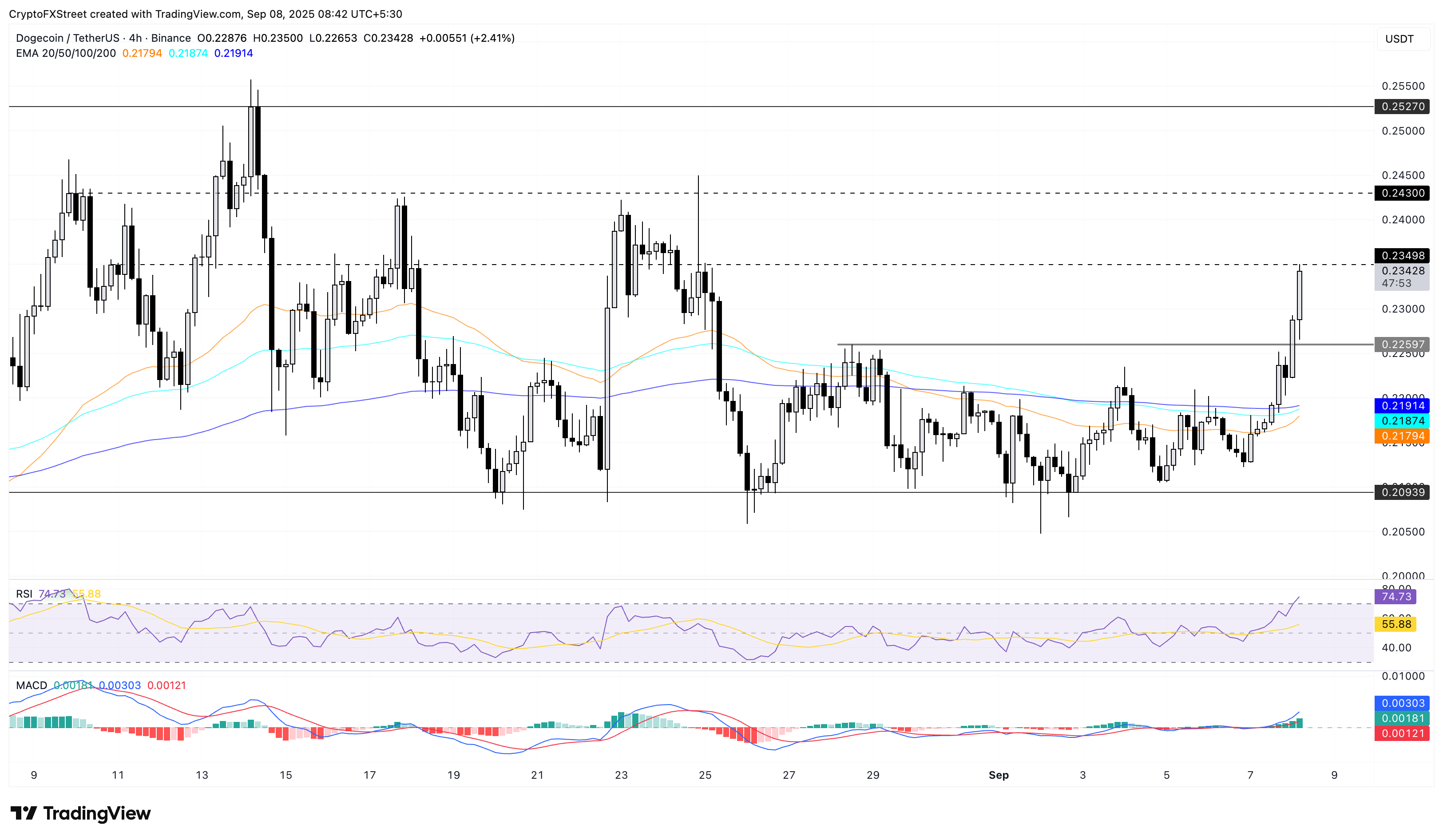This screenshot has width=1443, height=840.
Task: Click the yellow 55.88 RSI average tag
Action: (x=1395, y=624)
